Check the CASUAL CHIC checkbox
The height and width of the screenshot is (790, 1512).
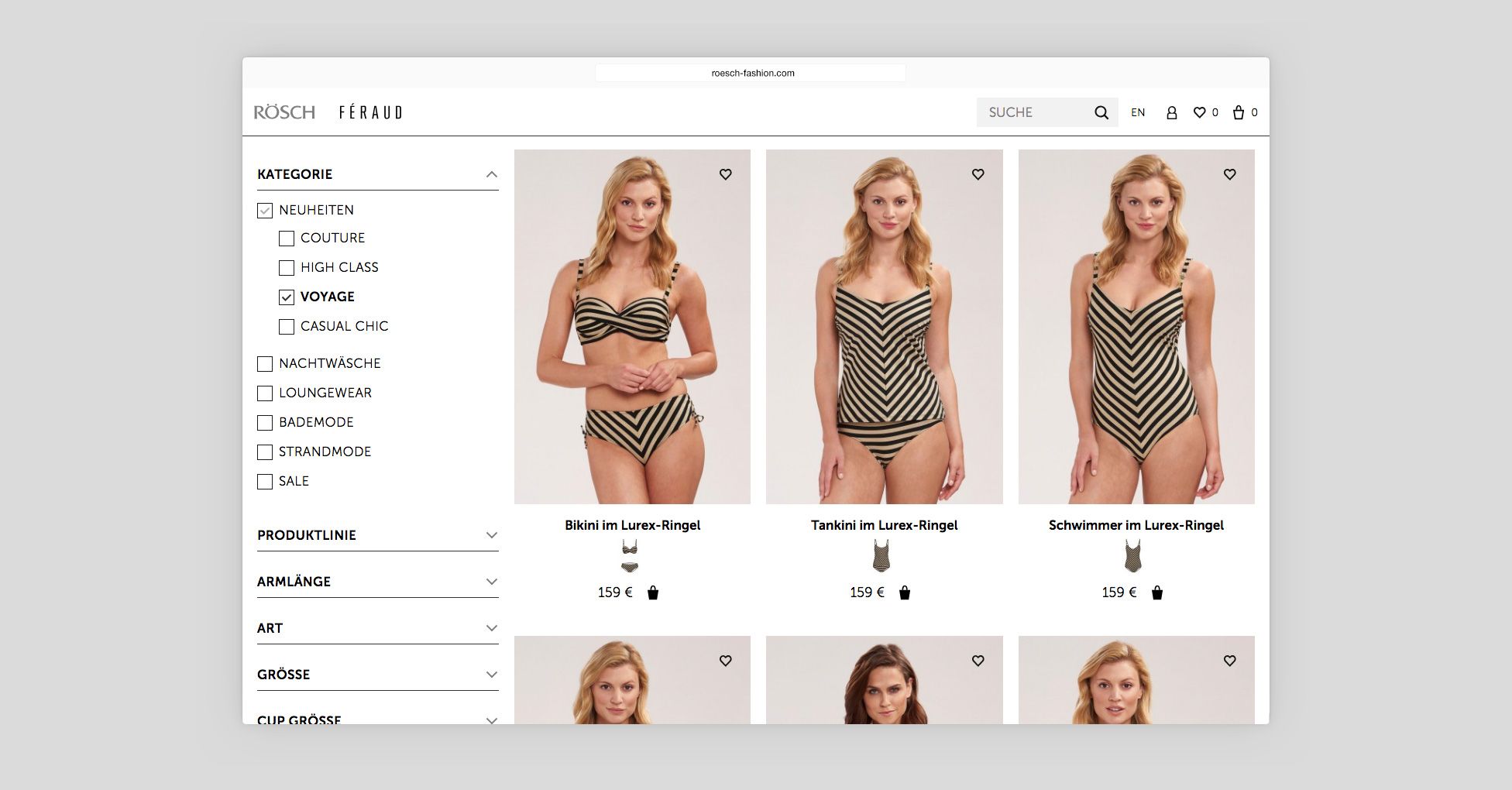point(287,327)
